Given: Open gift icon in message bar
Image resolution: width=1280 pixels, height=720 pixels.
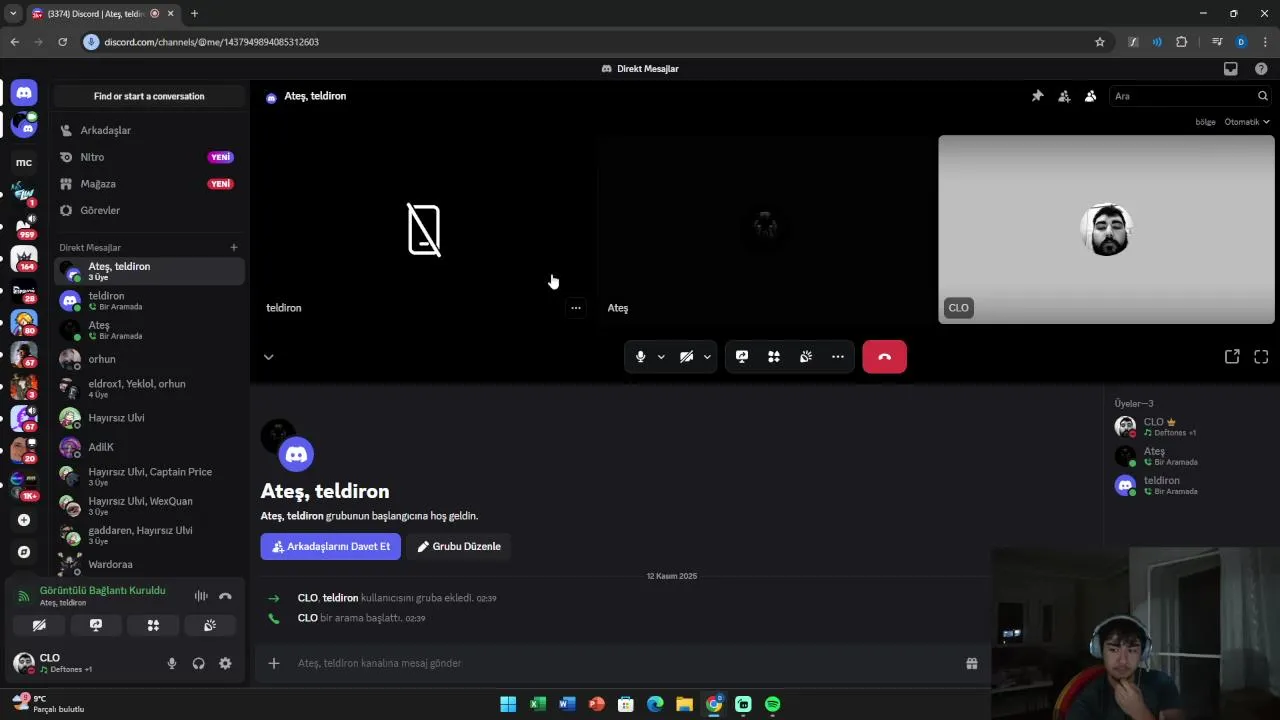Looking at the screenshot, I should tap(971, 663).
